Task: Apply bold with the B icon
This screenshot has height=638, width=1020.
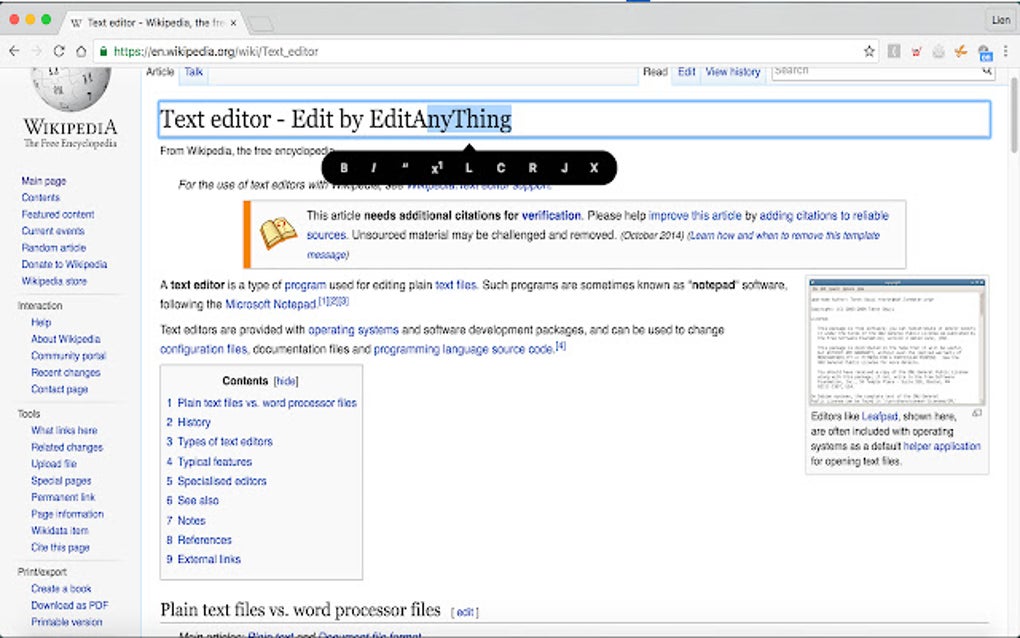Action: click(x=345, y=168)
